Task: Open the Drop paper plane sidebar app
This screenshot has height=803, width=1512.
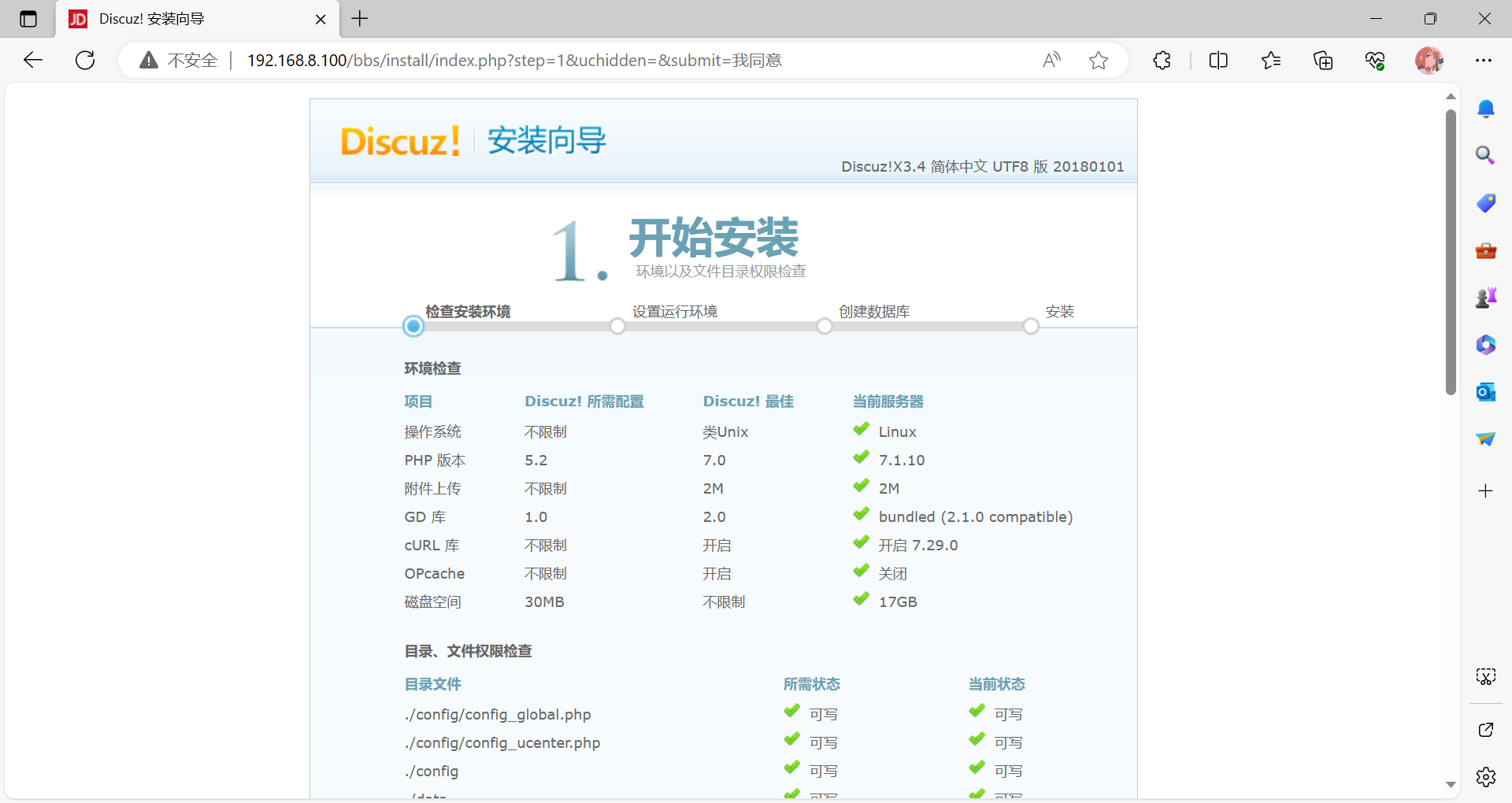Action: [x=1486, y=439]
